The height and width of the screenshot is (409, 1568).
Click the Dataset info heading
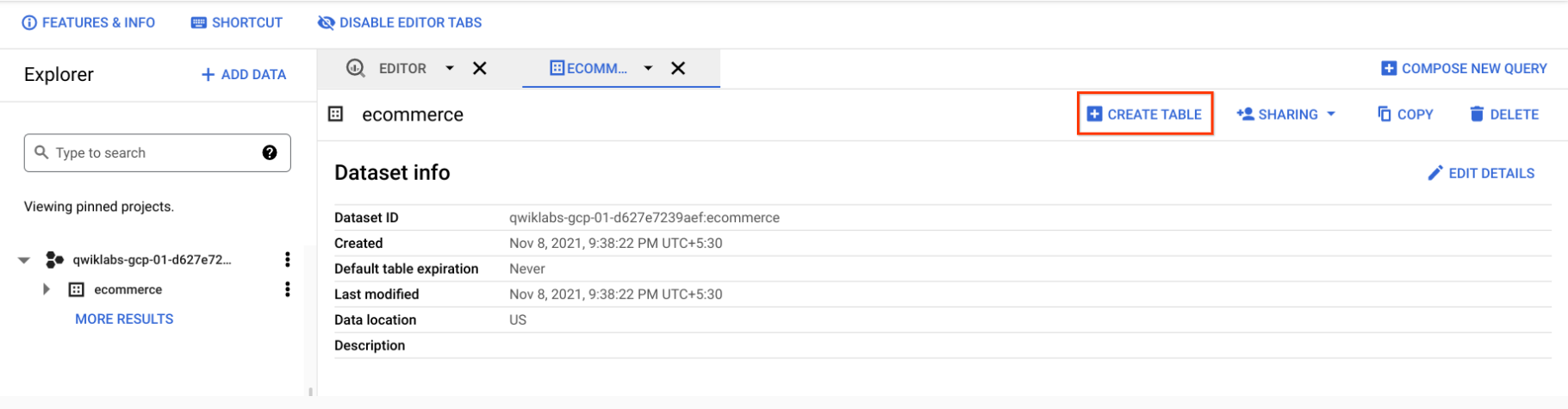(x=392, y=172)
